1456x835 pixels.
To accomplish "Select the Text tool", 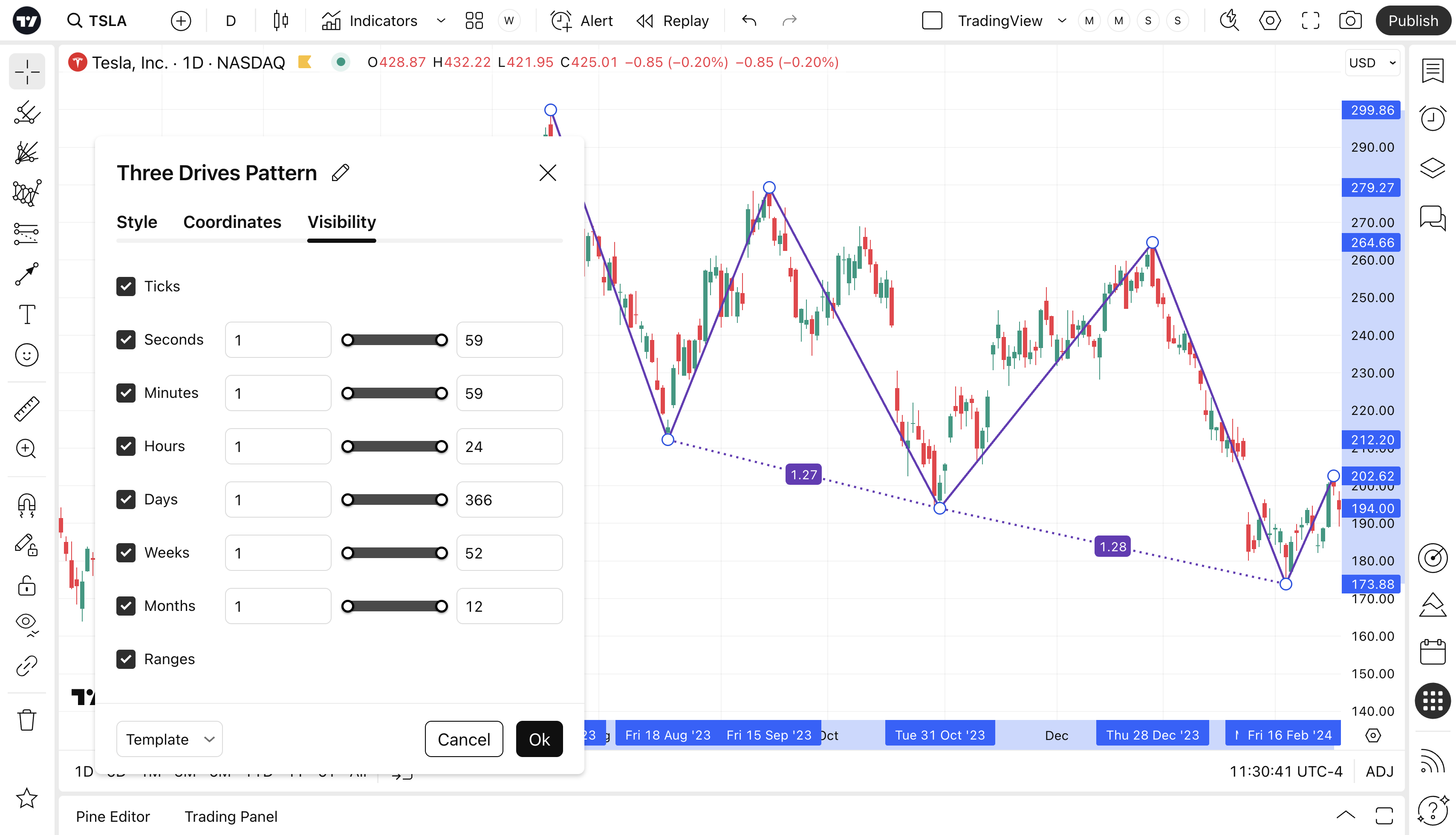I will tap(27, 314).
